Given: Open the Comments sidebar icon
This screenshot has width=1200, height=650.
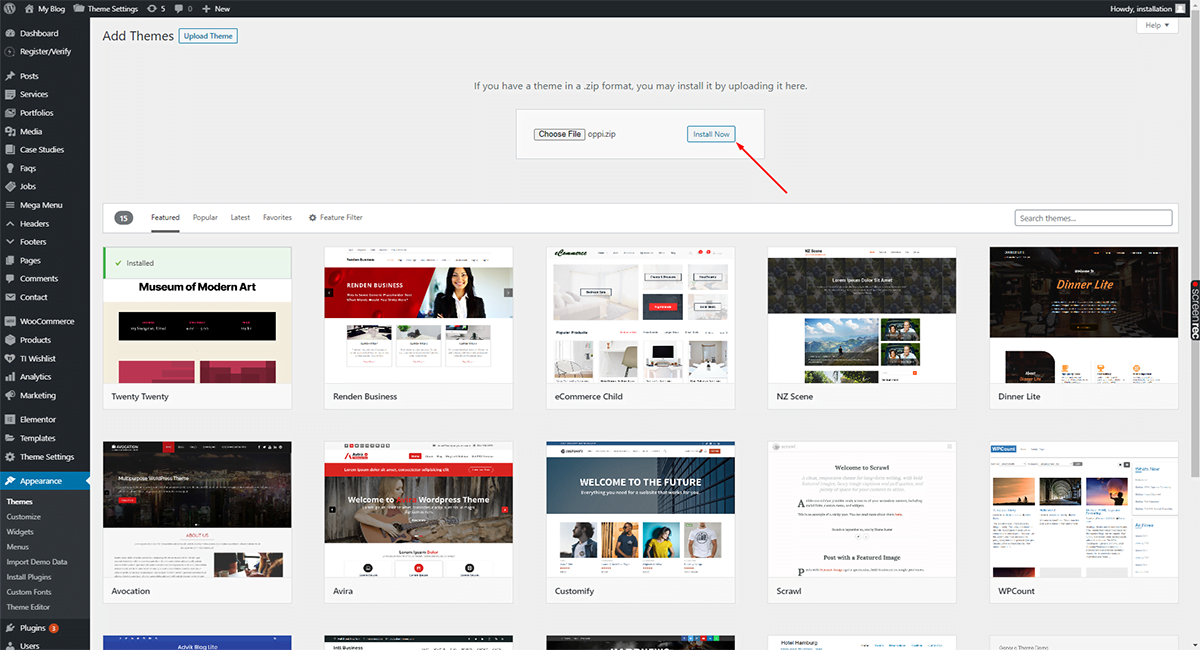Looking at the screenshot, I should [x=10, y=278].
